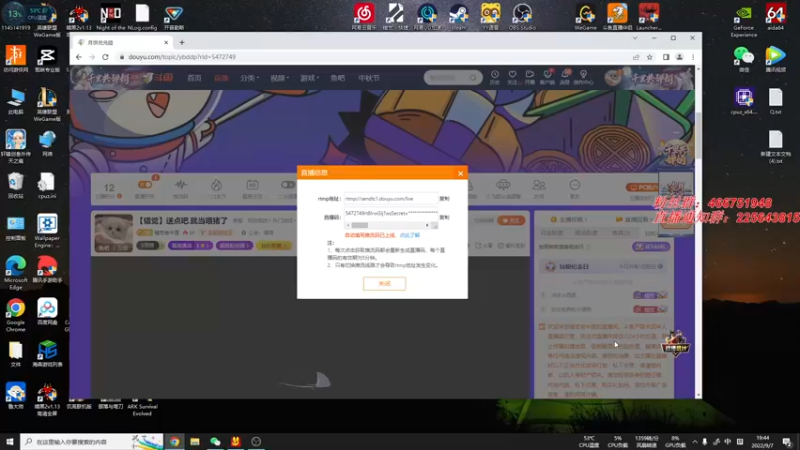Expand the 分类 nav dropdown

[x=249, y=78]
